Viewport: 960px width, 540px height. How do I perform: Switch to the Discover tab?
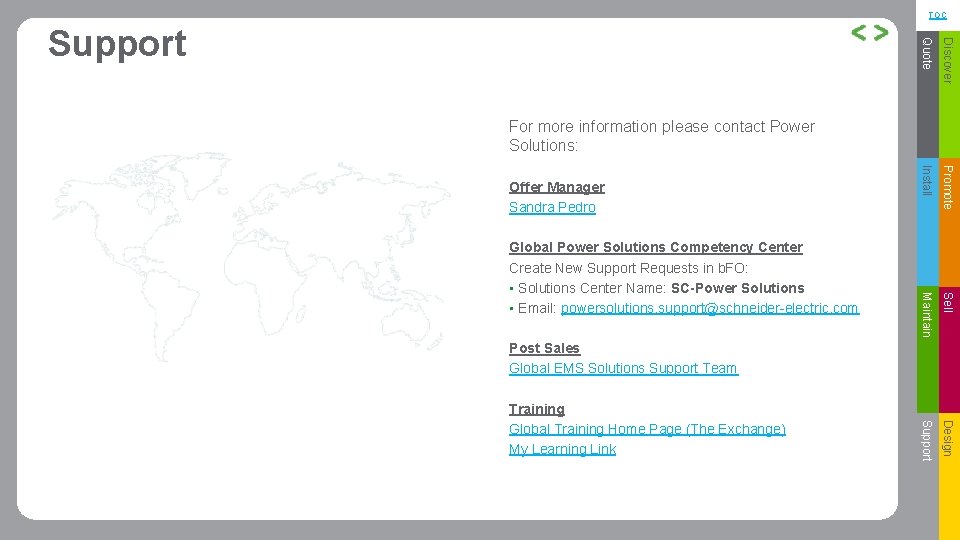coord(949,94)
